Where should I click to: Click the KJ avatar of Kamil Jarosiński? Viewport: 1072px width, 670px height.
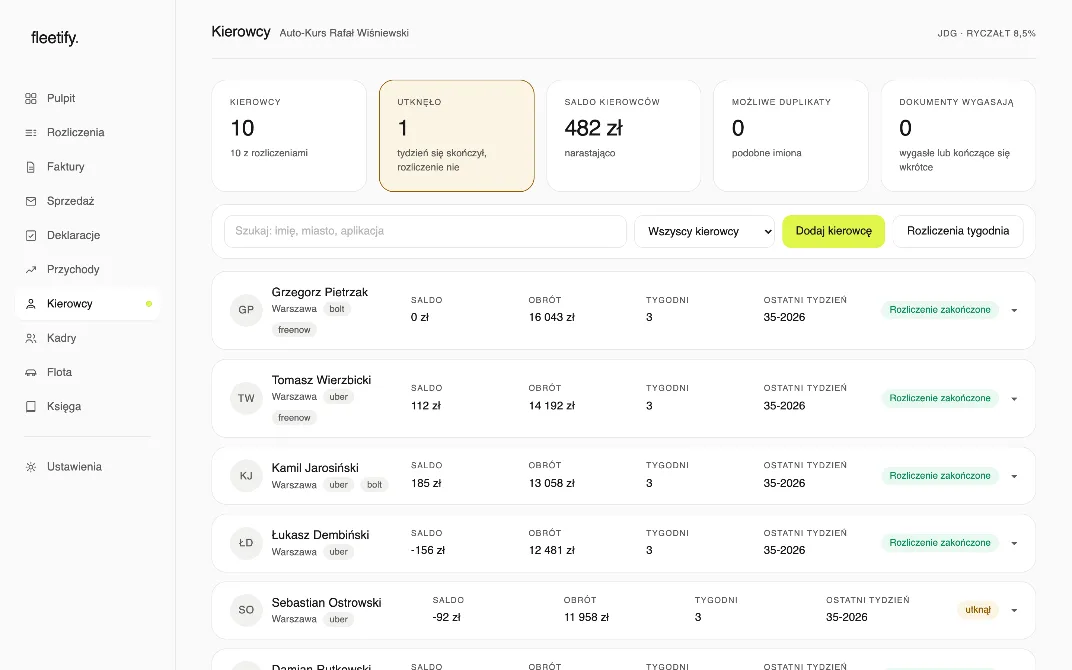(x=246, y=476)
